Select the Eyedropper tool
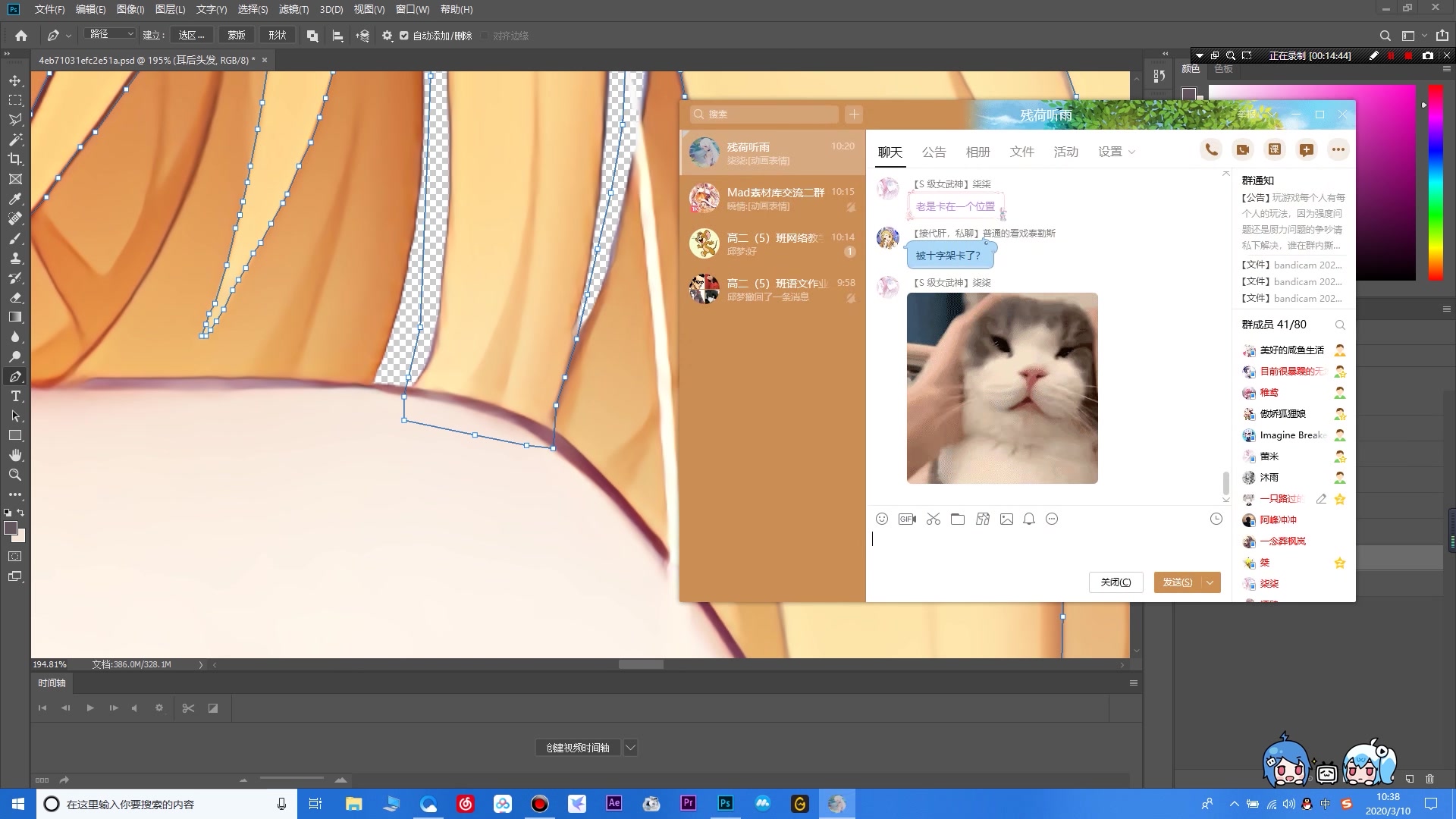Screen dimensions: 1456x819 pos(15,199)
